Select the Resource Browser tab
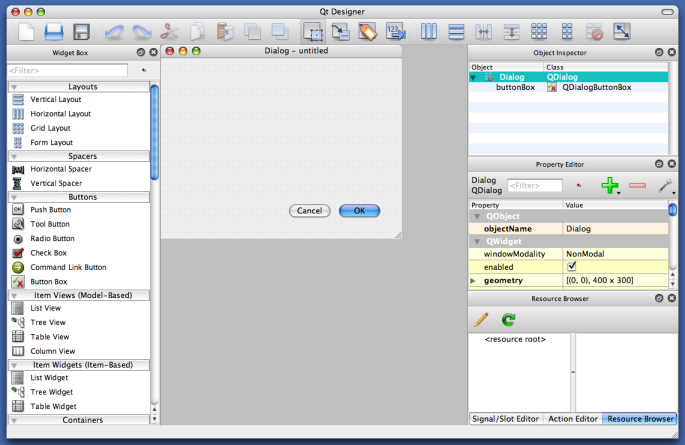This screenshot has height=445, width=685. tap(640, 419)
